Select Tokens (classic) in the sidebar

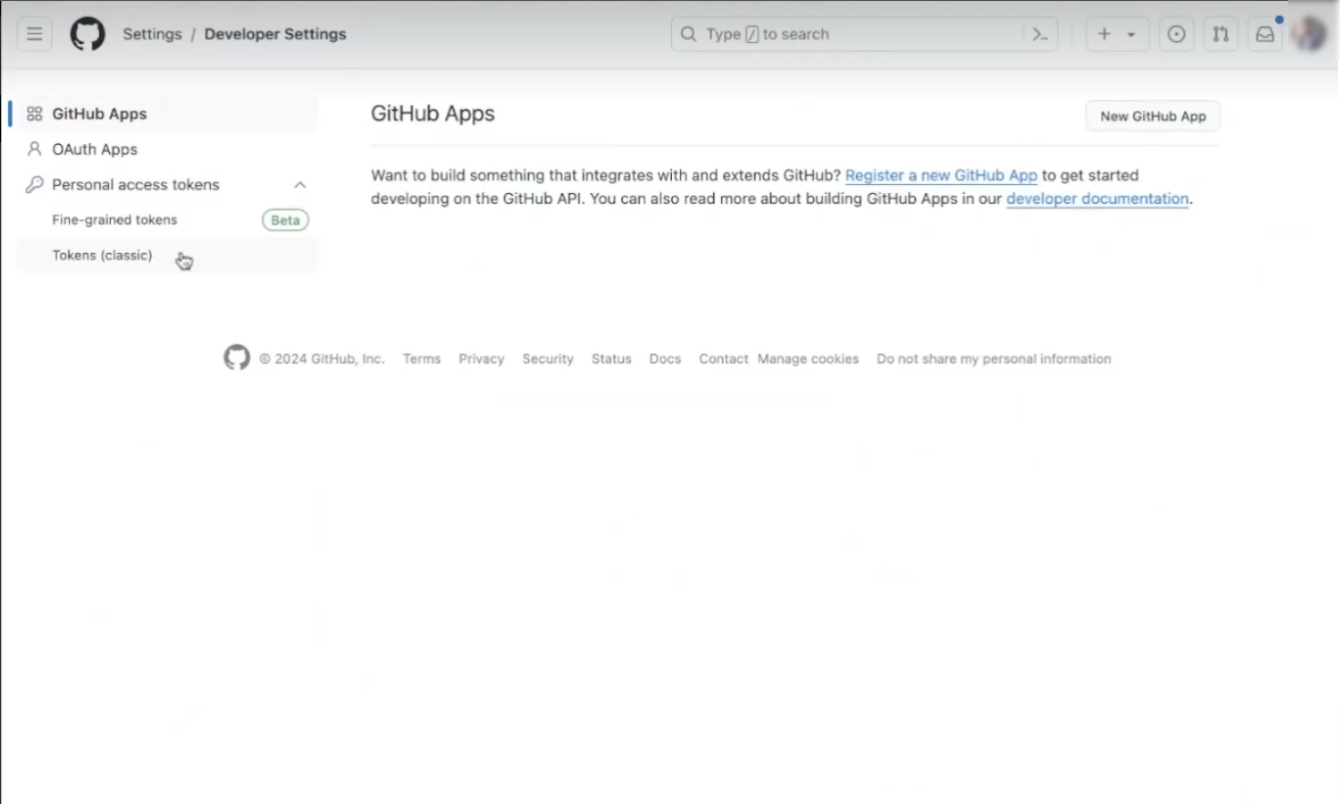click(x=102, y=255)
